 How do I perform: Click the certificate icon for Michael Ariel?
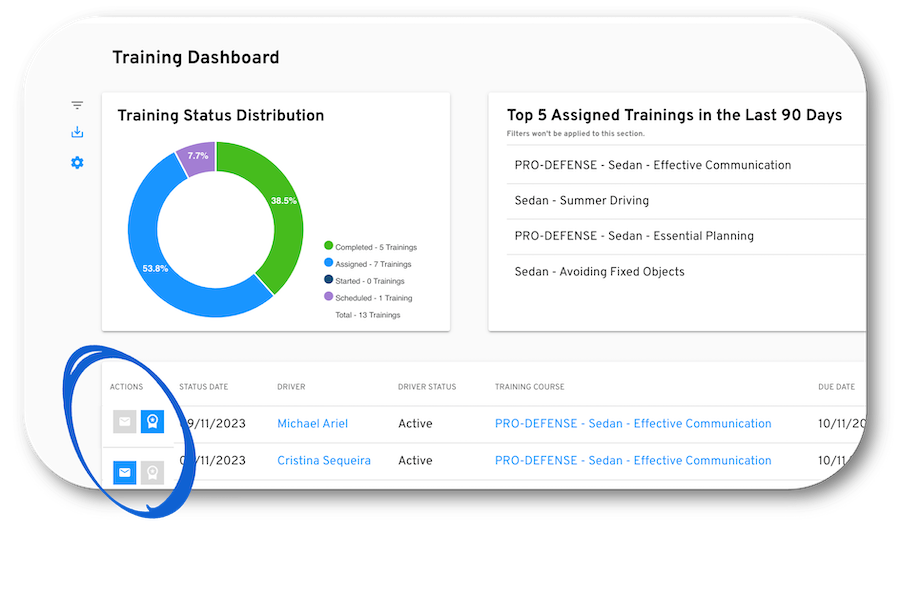coord(152,422)
